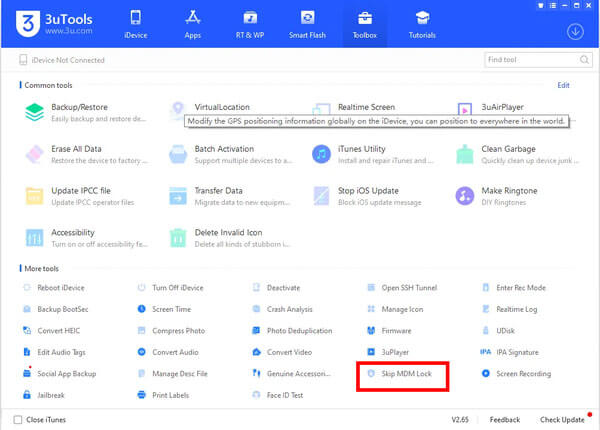Tick the Close iTunes checkbox
Viewport: 600px width, 430px height.
pyautogui.click(x=18, y=419)
